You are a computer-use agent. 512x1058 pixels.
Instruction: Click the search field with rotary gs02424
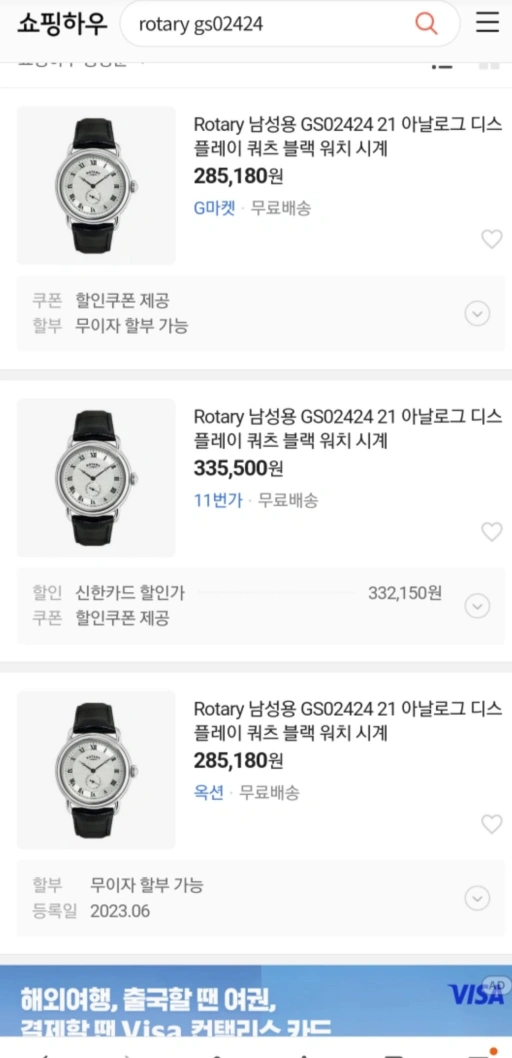[270, 24]
